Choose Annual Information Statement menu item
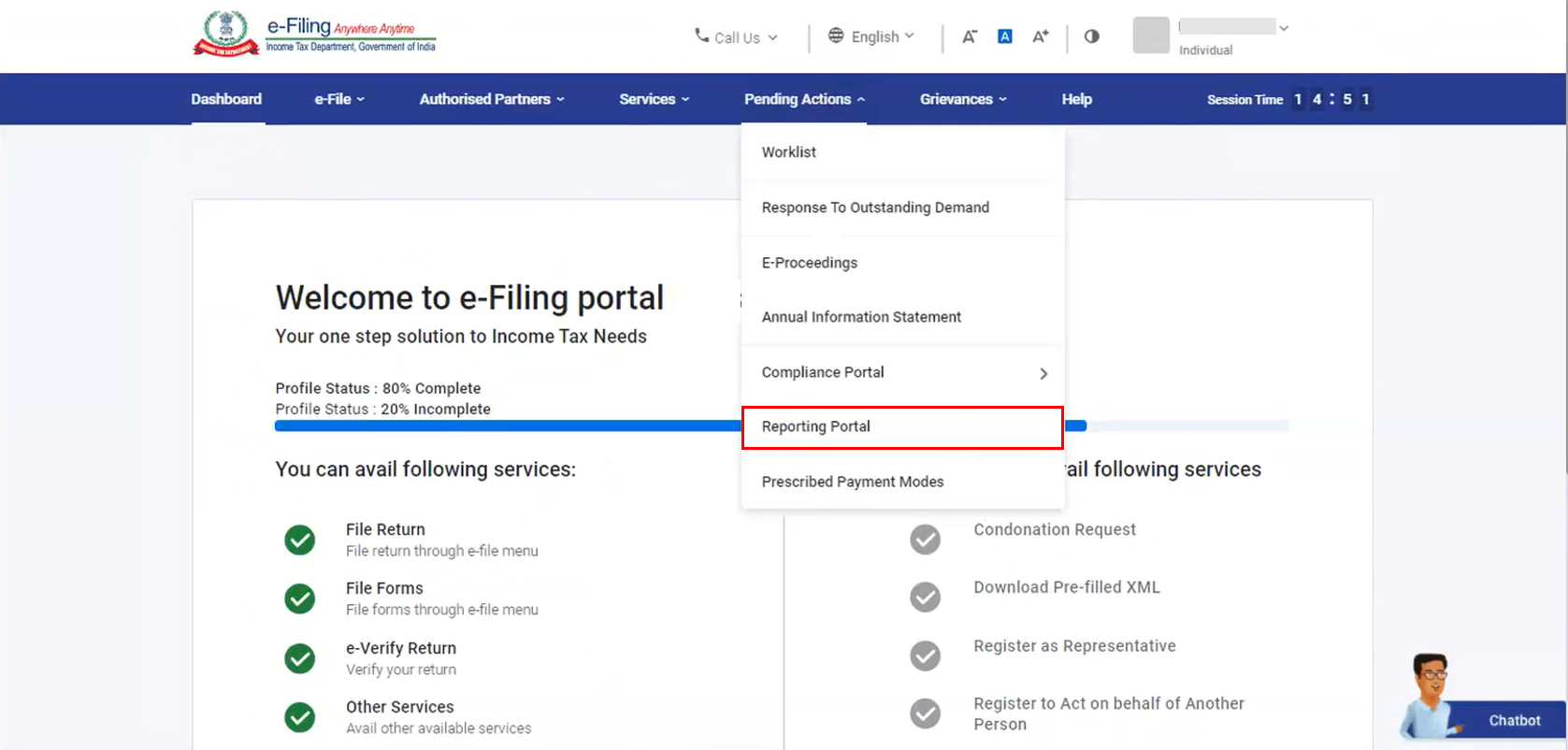Image resolution: width=1568 pixels, height=750 pixels. [x=861, y=317]
